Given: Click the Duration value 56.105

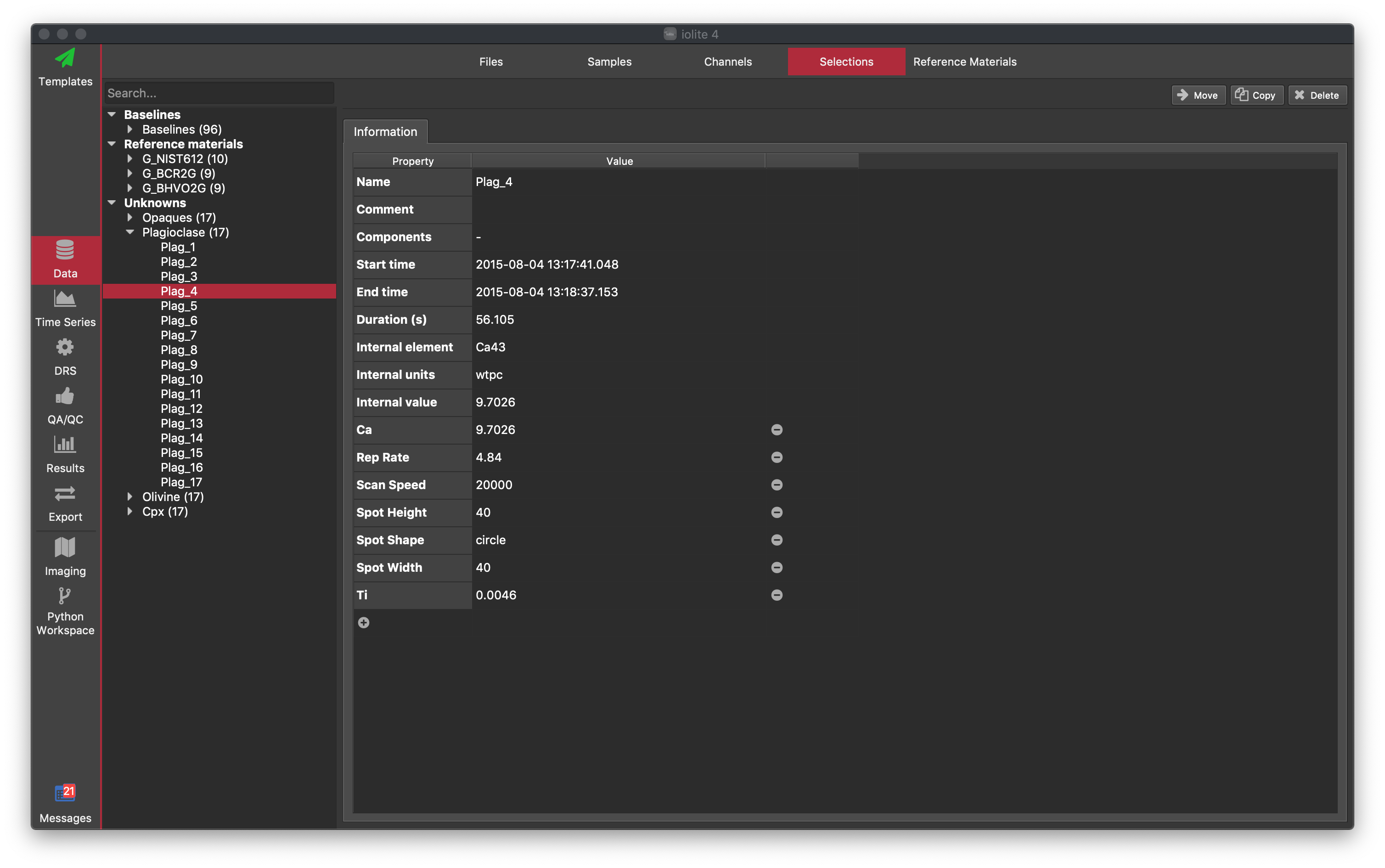Looking at the screenshot, I should coord(495,320).
